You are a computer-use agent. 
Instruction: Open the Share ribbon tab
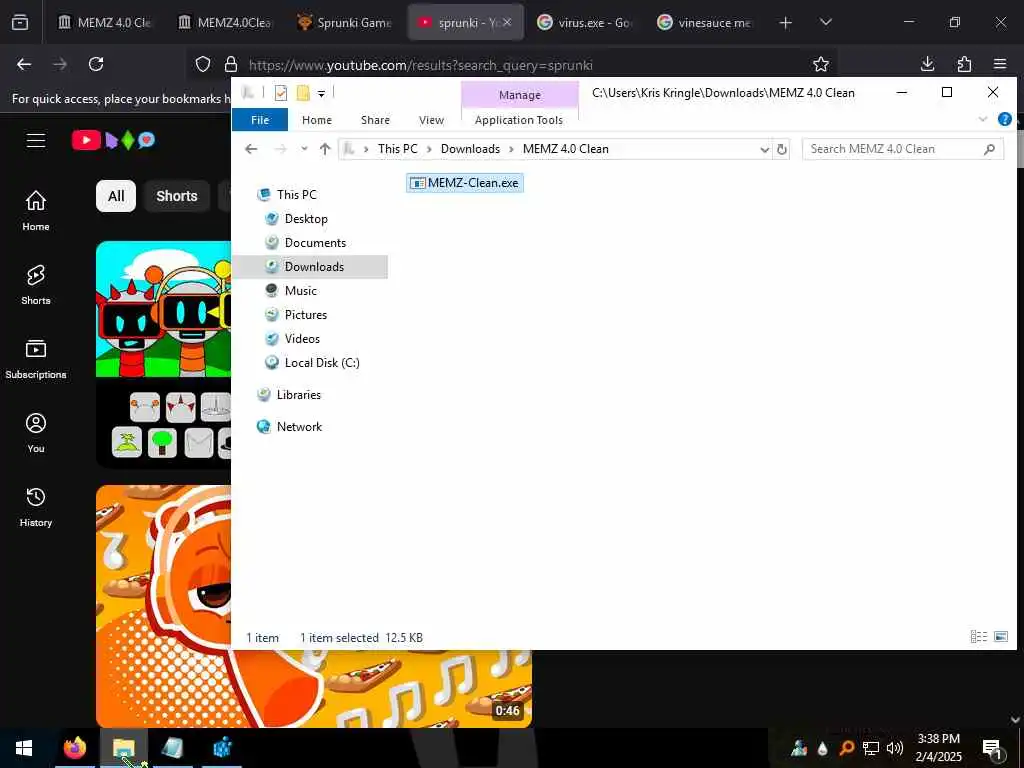point(376,120)
